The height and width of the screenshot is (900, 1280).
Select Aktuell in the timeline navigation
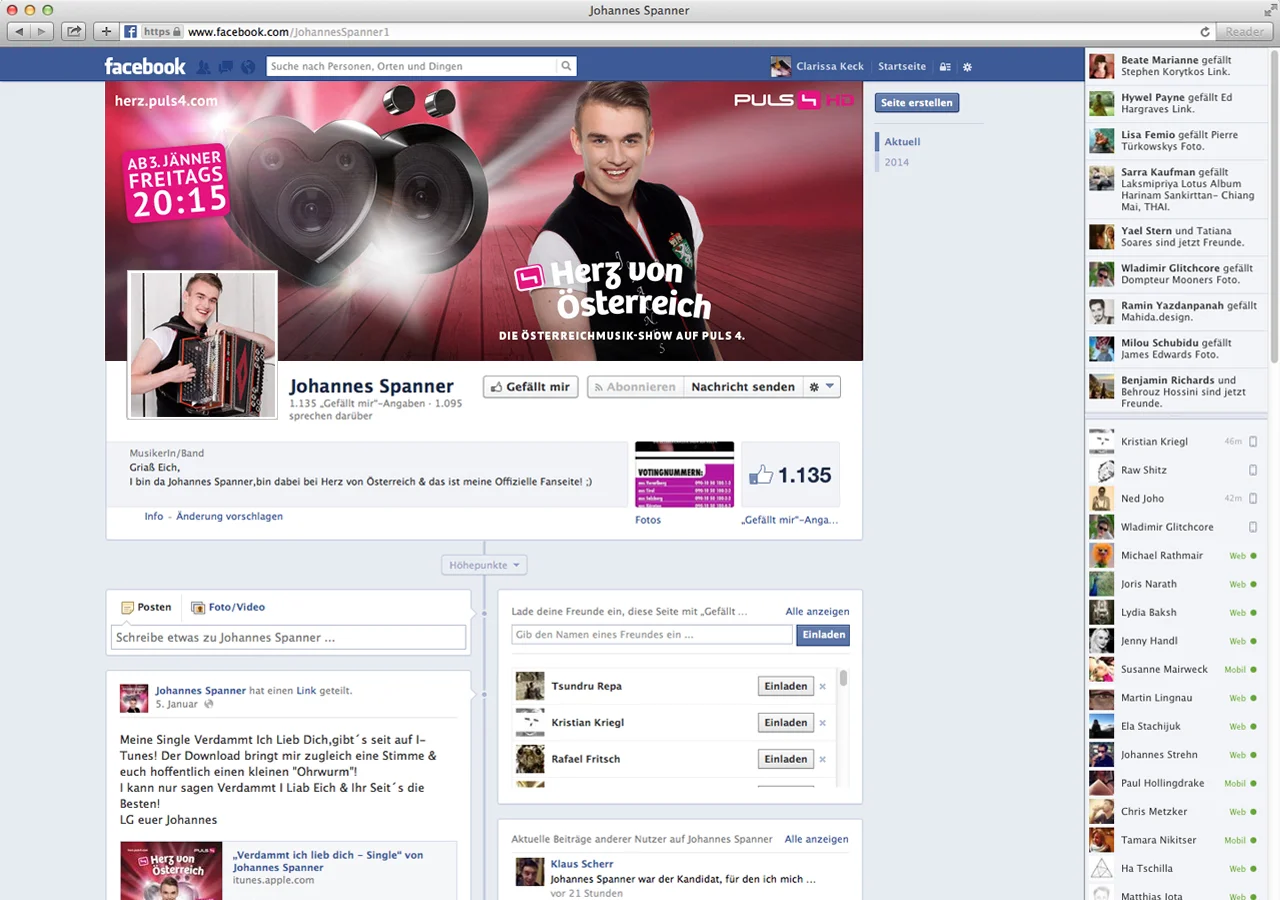(902, 142)
